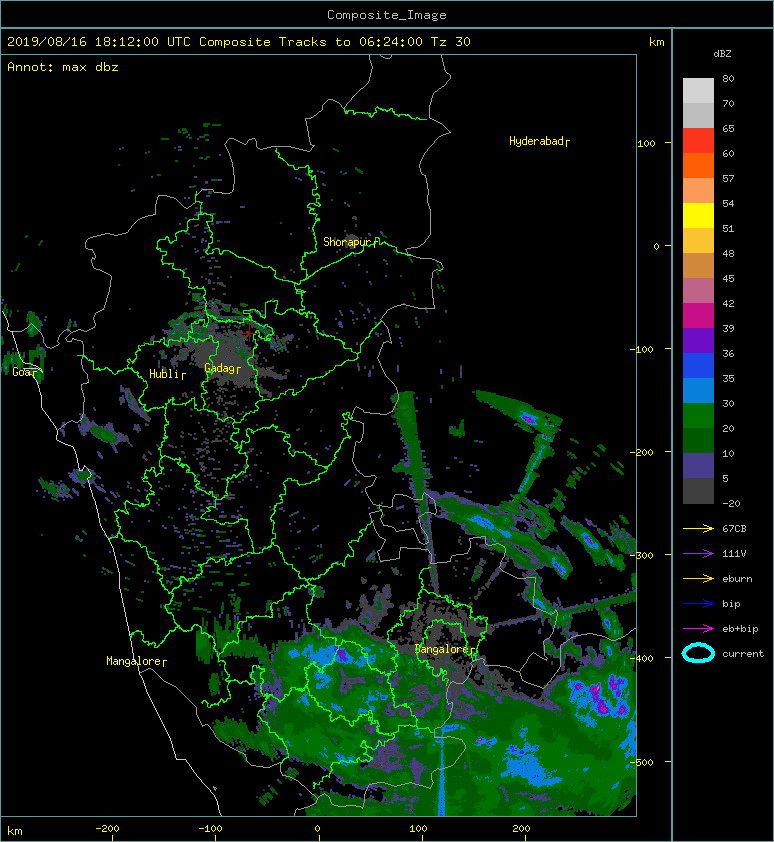Click the Hyderabad city label

tap(537, 141)
